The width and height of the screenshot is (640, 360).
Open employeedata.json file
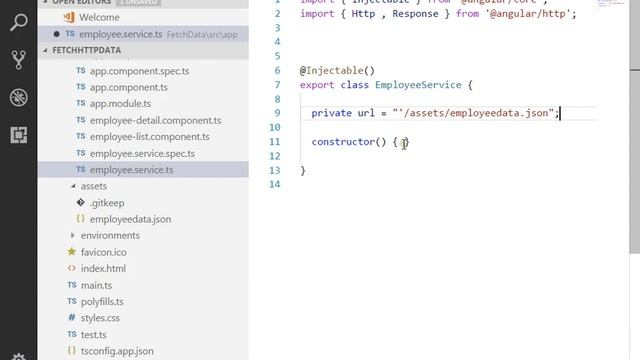pyautogui.click(x=130, y=219)
